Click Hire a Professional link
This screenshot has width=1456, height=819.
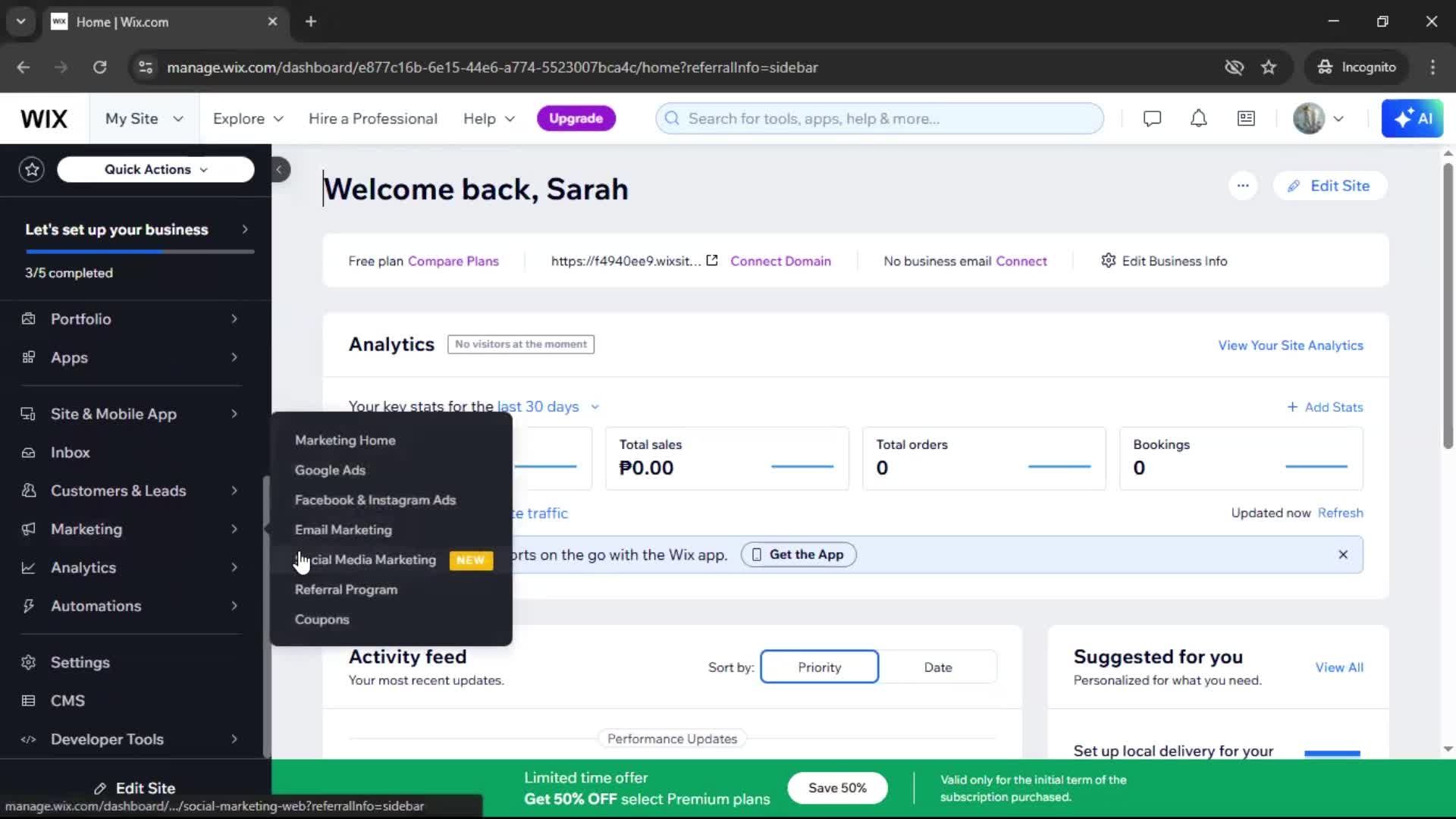(x=373, y=118)
